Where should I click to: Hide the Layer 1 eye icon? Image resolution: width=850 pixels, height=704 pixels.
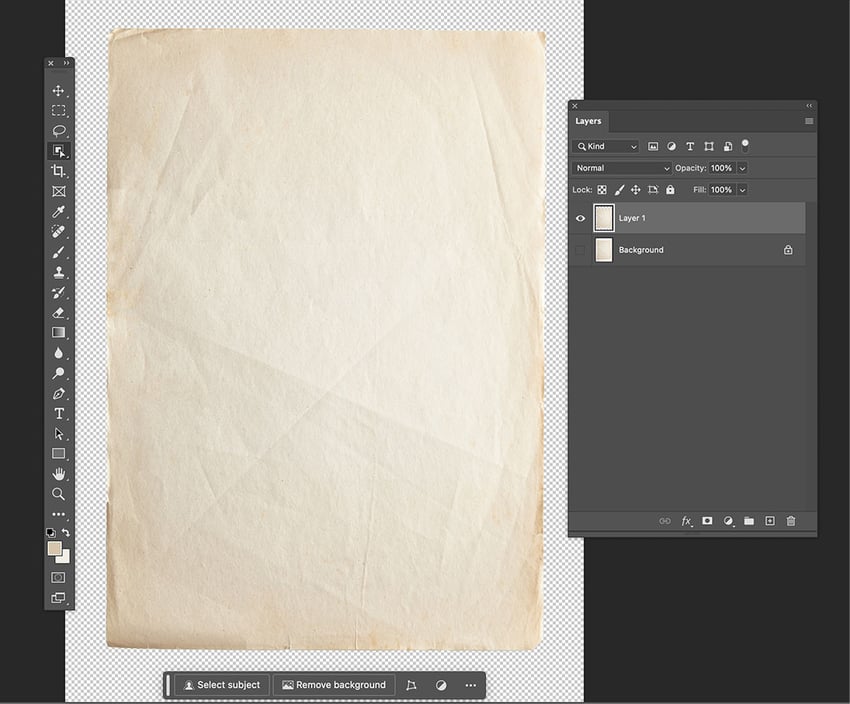[580, 217]
